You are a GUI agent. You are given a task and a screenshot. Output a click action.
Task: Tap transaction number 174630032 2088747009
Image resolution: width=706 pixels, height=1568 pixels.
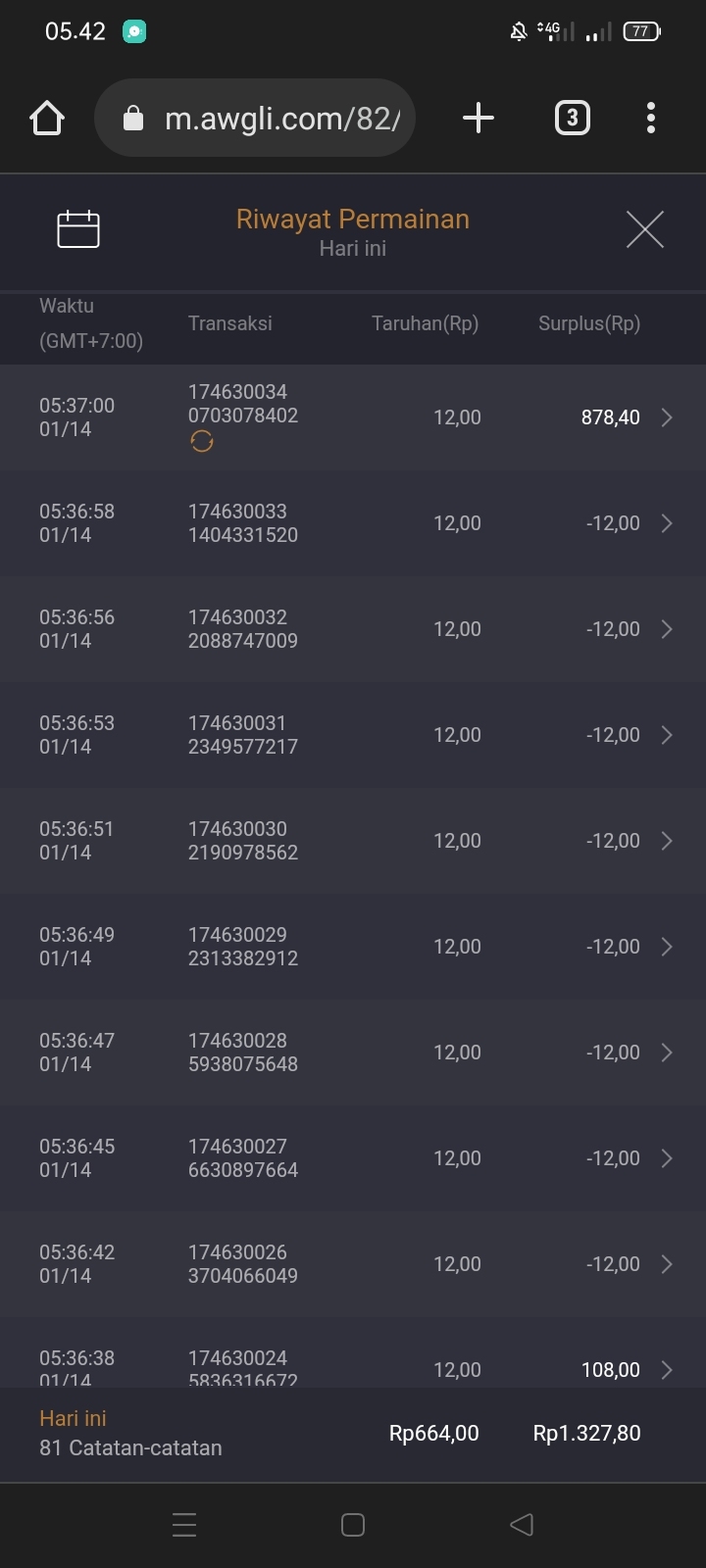click(x=243, y=629)
